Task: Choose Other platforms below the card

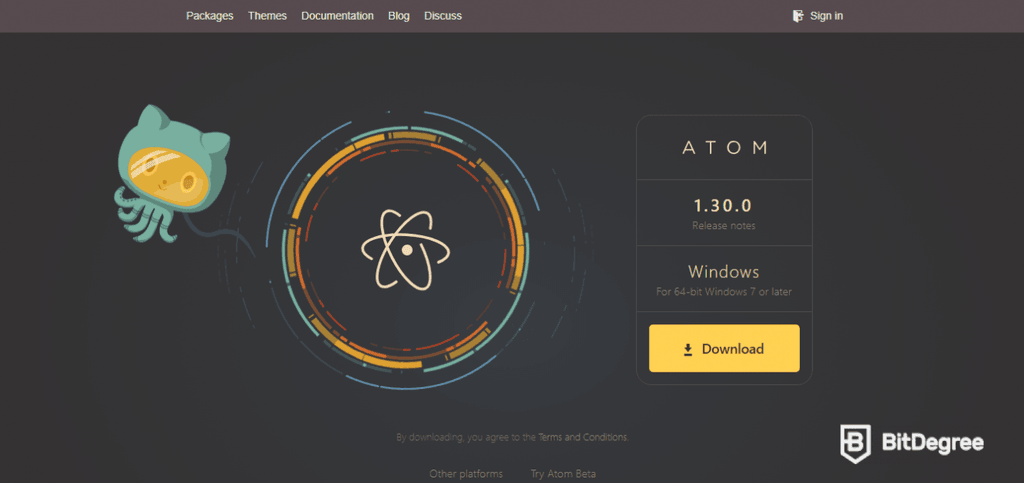Action: [x=466, y=473]
